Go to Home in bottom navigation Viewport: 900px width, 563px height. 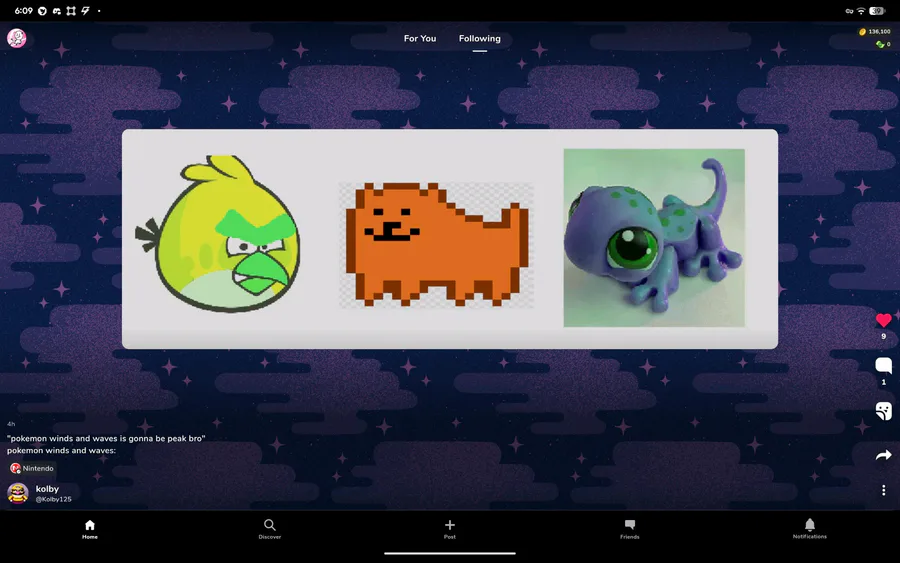90,529
